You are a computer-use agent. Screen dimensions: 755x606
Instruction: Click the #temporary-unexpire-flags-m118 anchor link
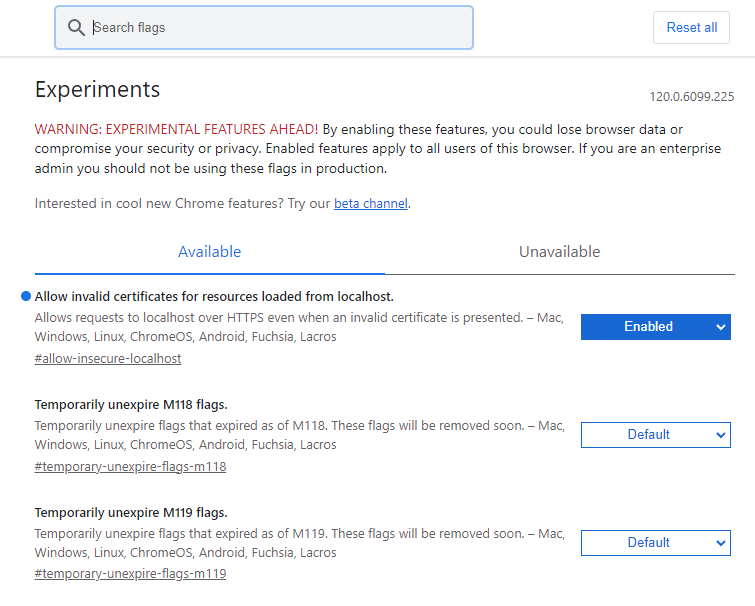tap(130, 466)
